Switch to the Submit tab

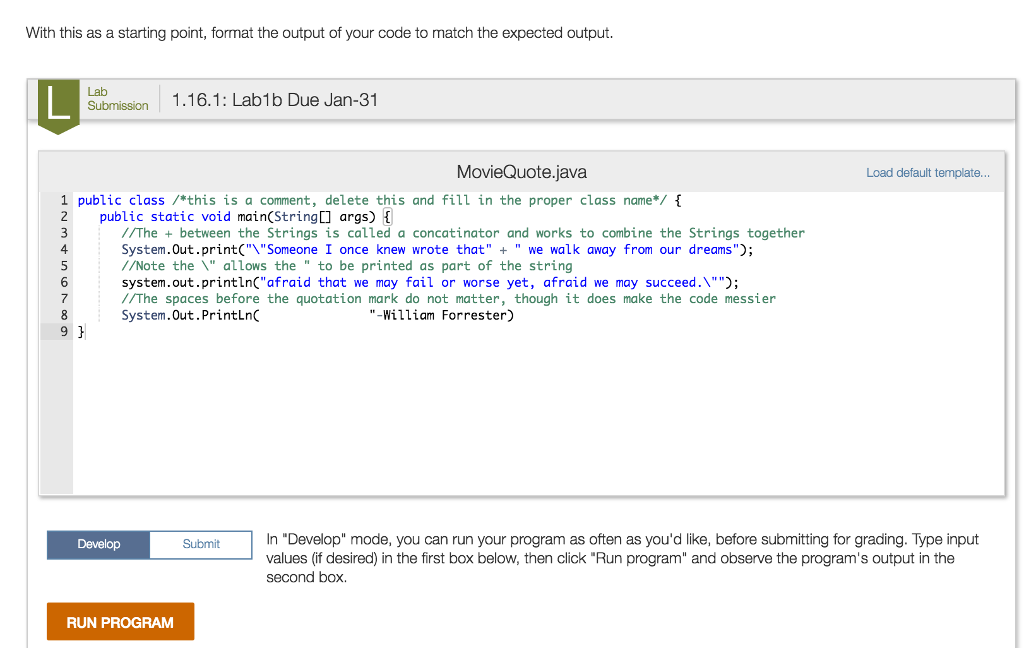[x=200, y=544]
